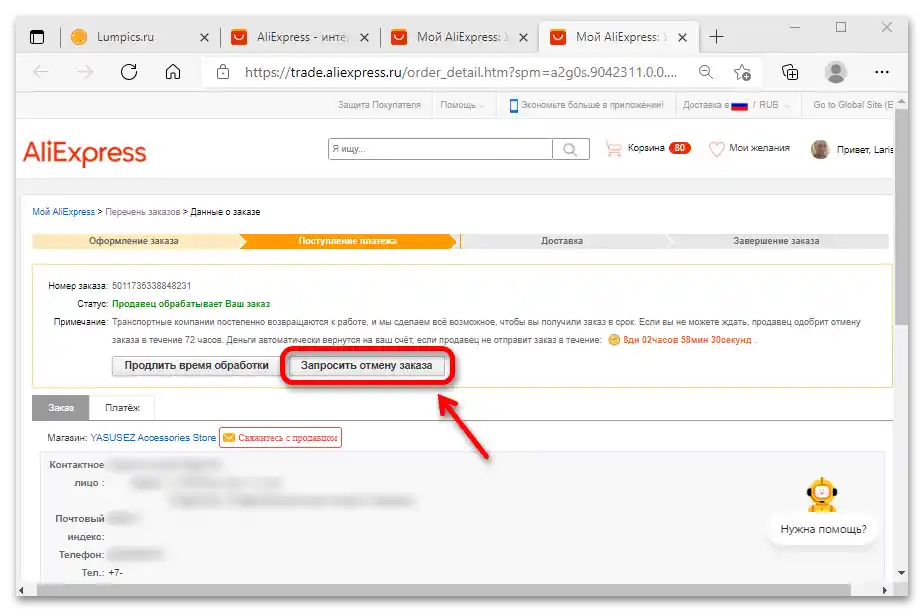Open the browser profile avatar
Screen dimensions: 924x612
pos(836,72)
